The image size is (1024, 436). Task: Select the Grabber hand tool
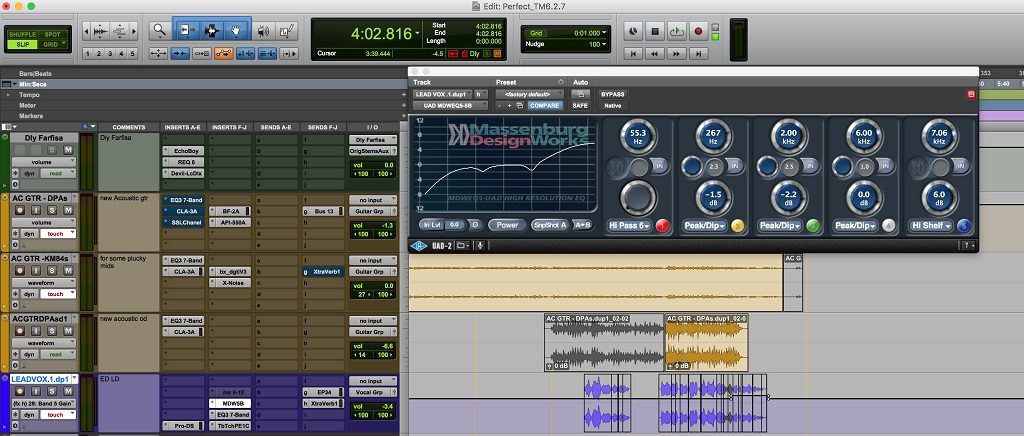[x=237, y=30]
